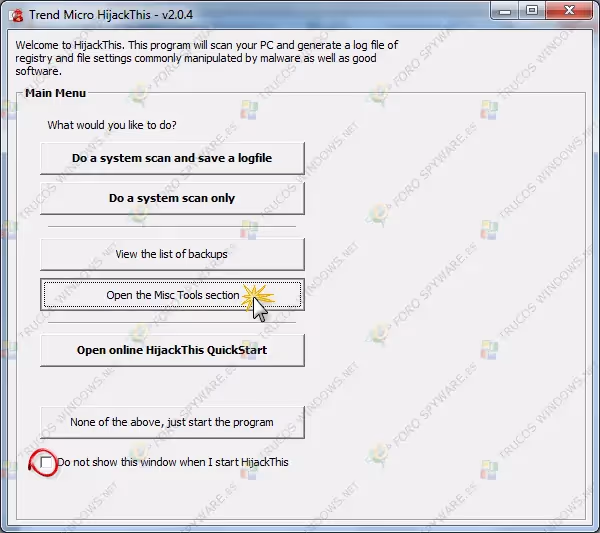
Task: Maximize the HijackThis window
Action: tap(532, 11)
